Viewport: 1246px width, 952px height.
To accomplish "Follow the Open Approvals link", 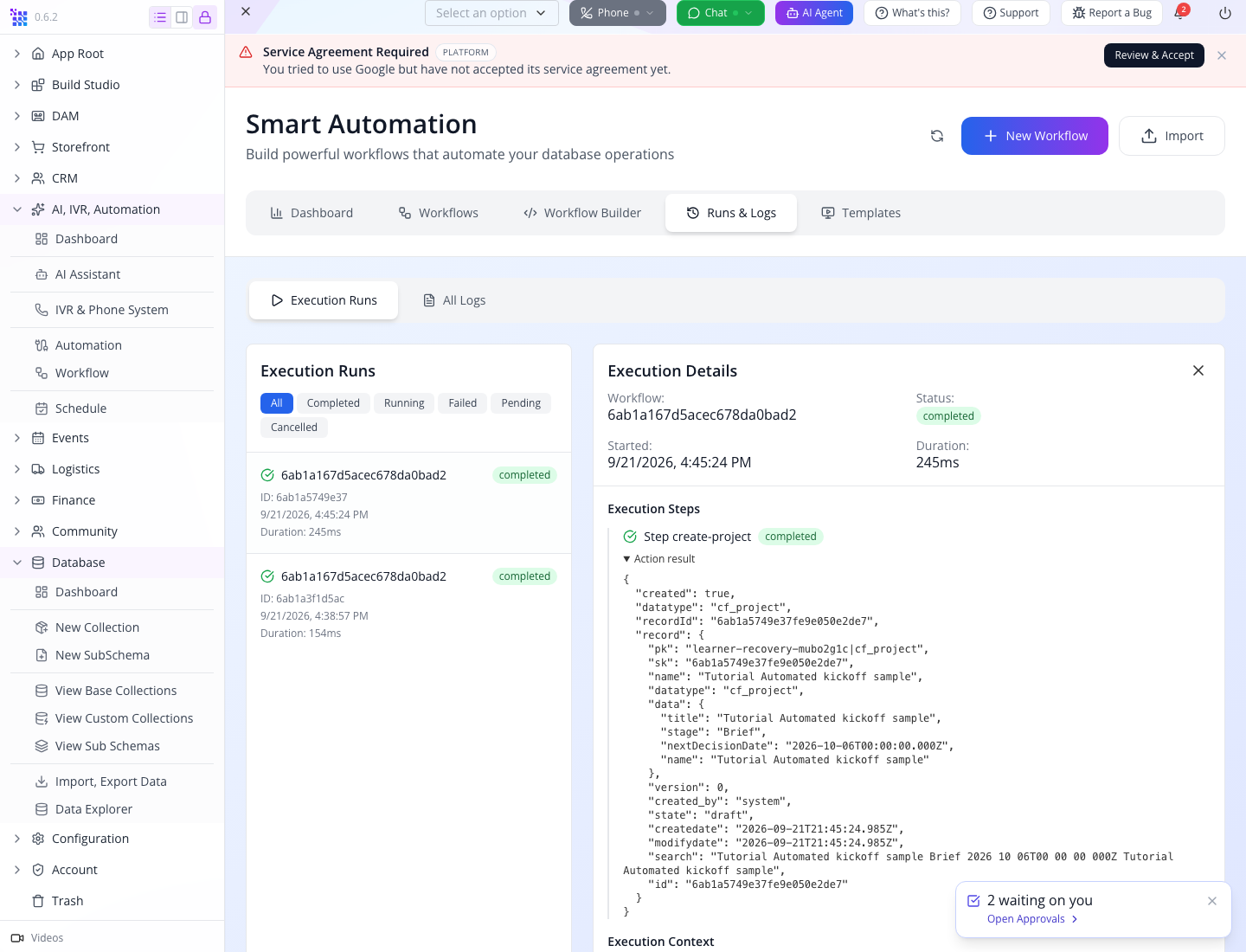I will (1032, 919).
